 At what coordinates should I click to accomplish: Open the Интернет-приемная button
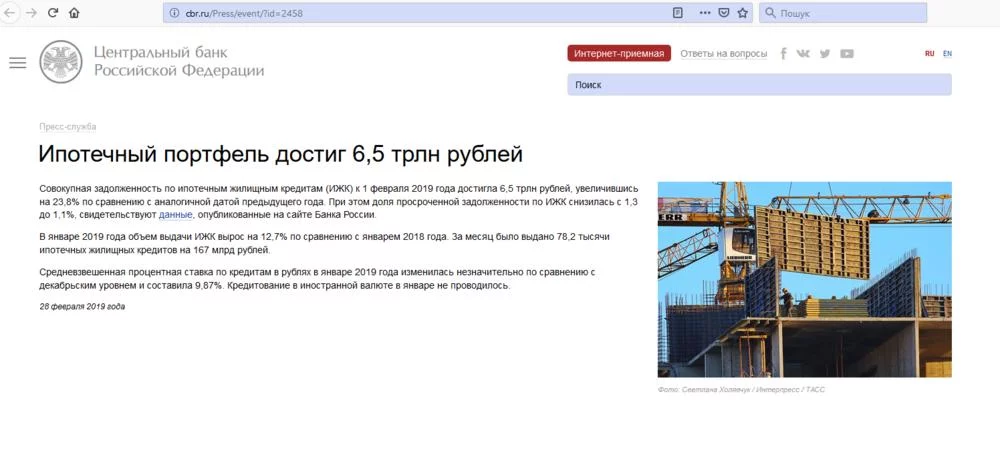coord(619,54)
